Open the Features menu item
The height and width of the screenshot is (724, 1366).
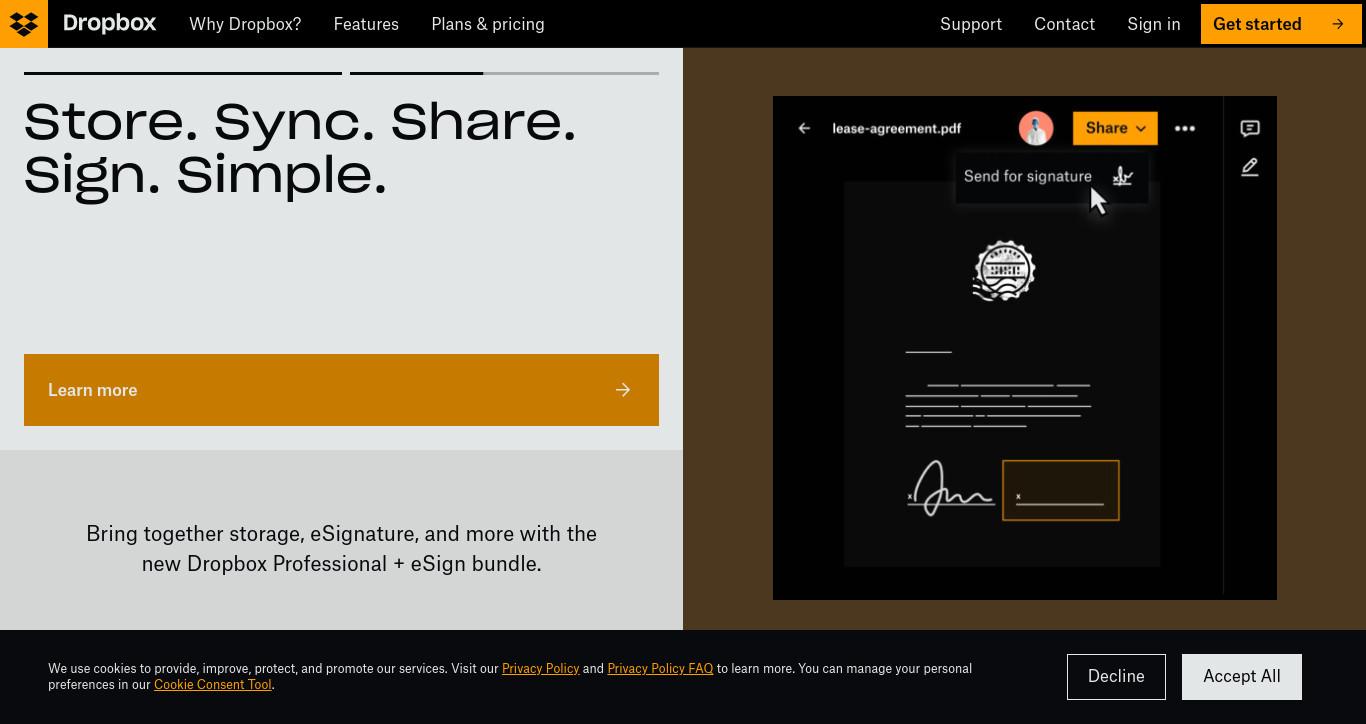point(366,24)
